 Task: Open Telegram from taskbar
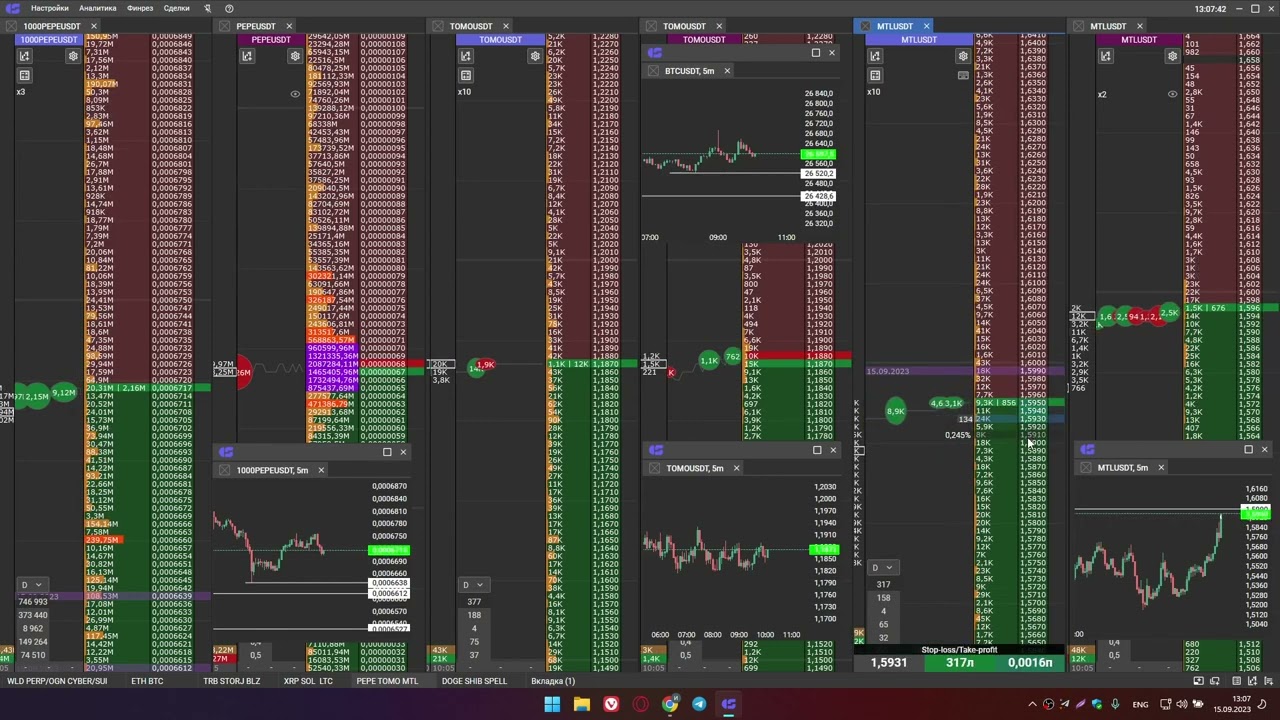pyautogui.click(x=699, y=704)
